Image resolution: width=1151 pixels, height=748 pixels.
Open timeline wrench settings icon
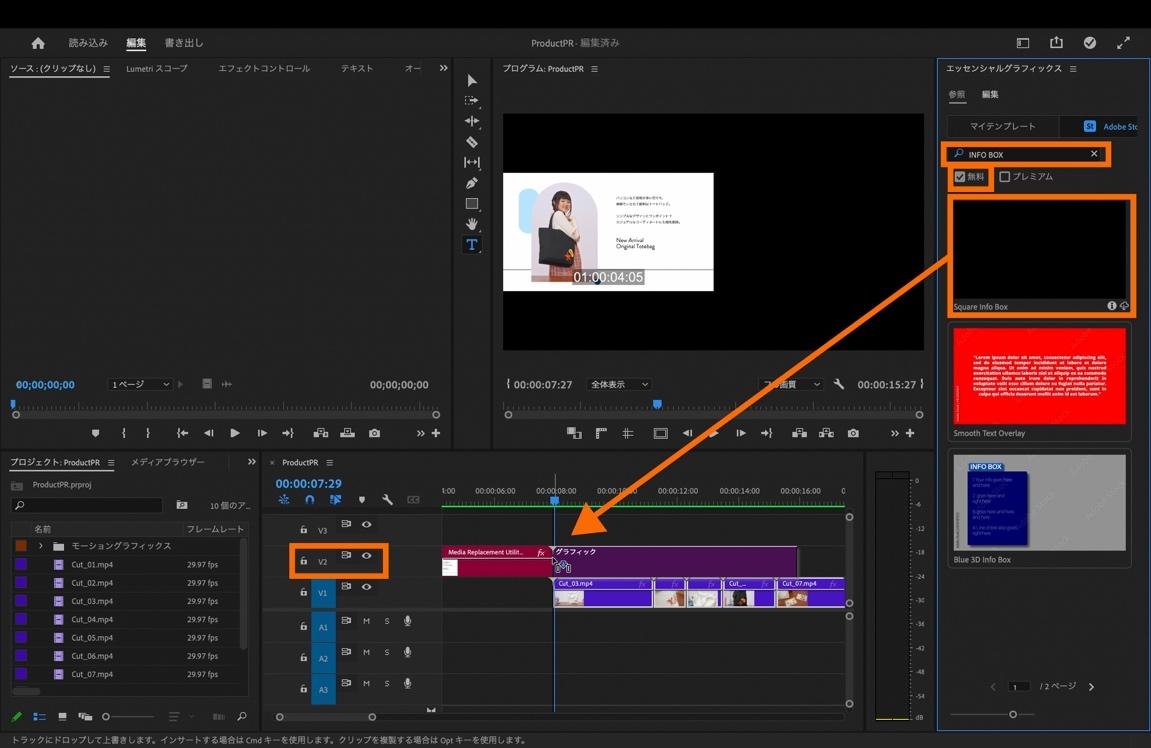[x=387, y=500]
